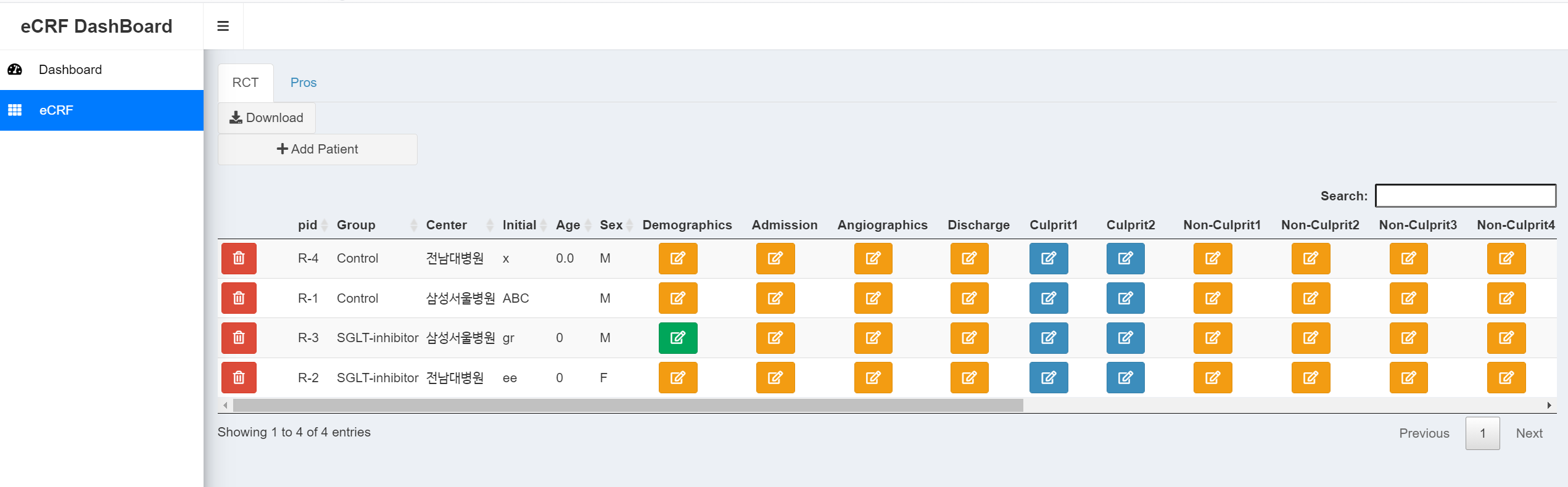Viewport: 1568px width, 487px height.
Task: Edit Culprit1 form for patient R-1
Action: point(1048,298)
